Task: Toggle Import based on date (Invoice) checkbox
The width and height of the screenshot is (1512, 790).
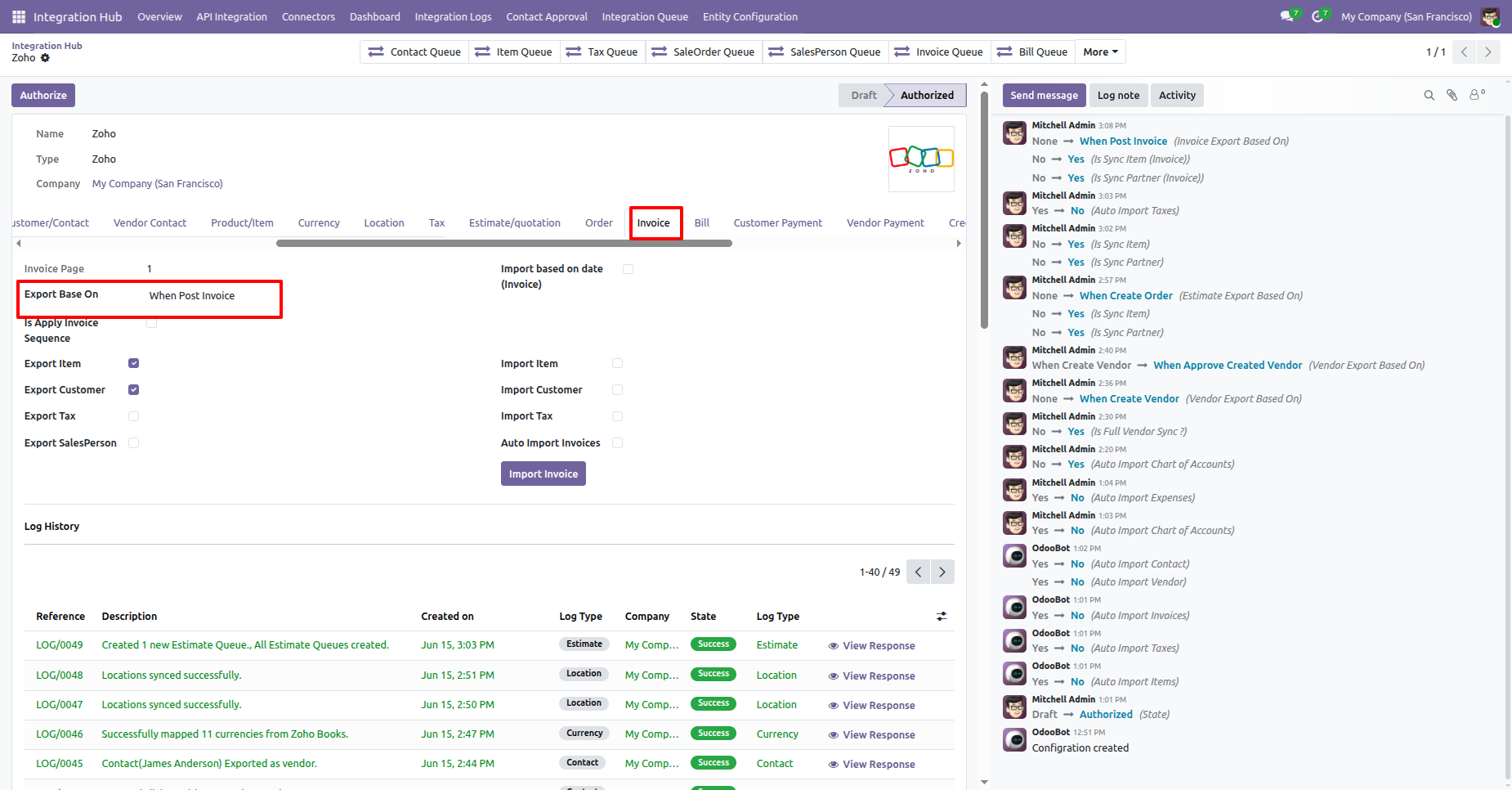Action: 628,269
